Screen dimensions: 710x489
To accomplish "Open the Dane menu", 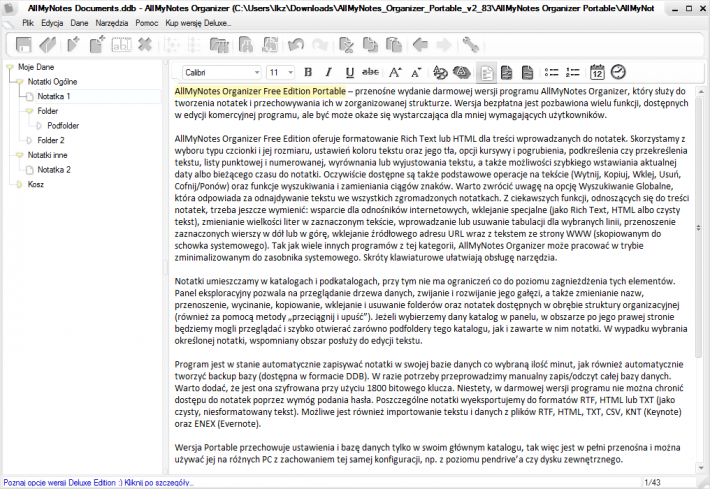I will 79,23.
